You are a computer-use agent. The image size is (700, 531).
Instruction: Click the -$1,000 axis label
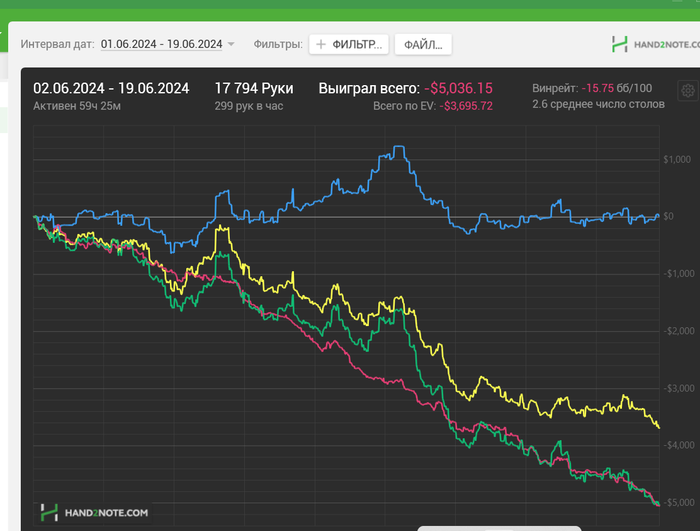pos(679,274)
